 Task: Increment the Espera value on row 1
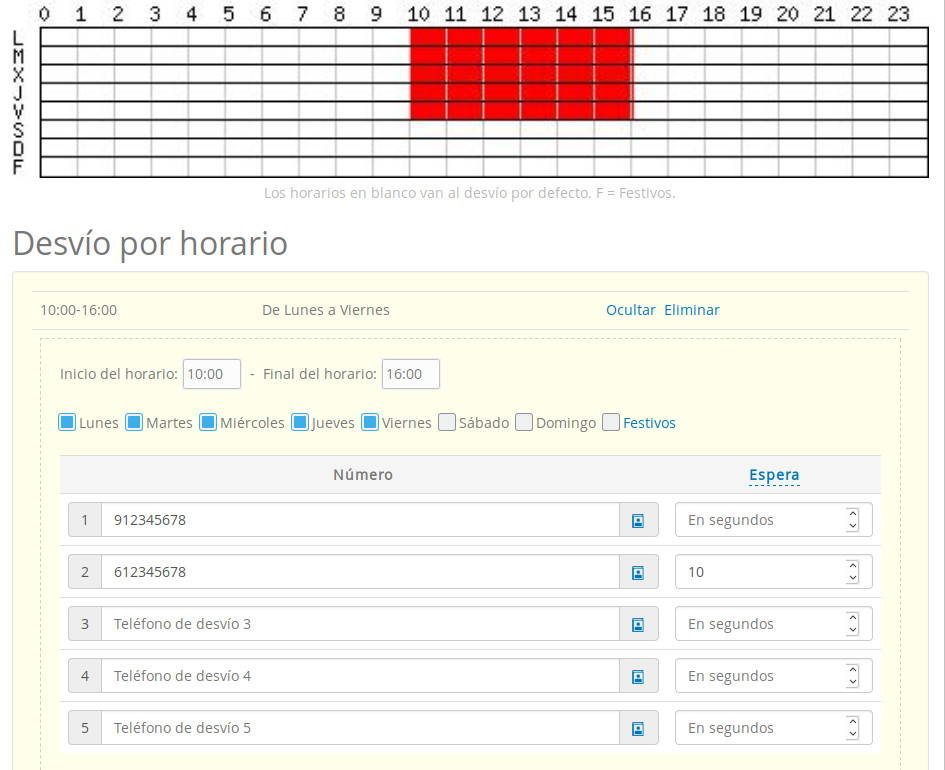point(851,513)
